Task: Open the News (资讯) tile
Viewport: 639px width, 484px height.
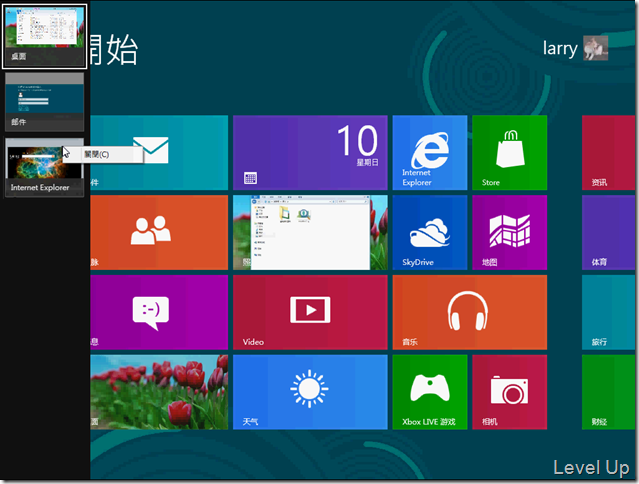Action: 608,152
